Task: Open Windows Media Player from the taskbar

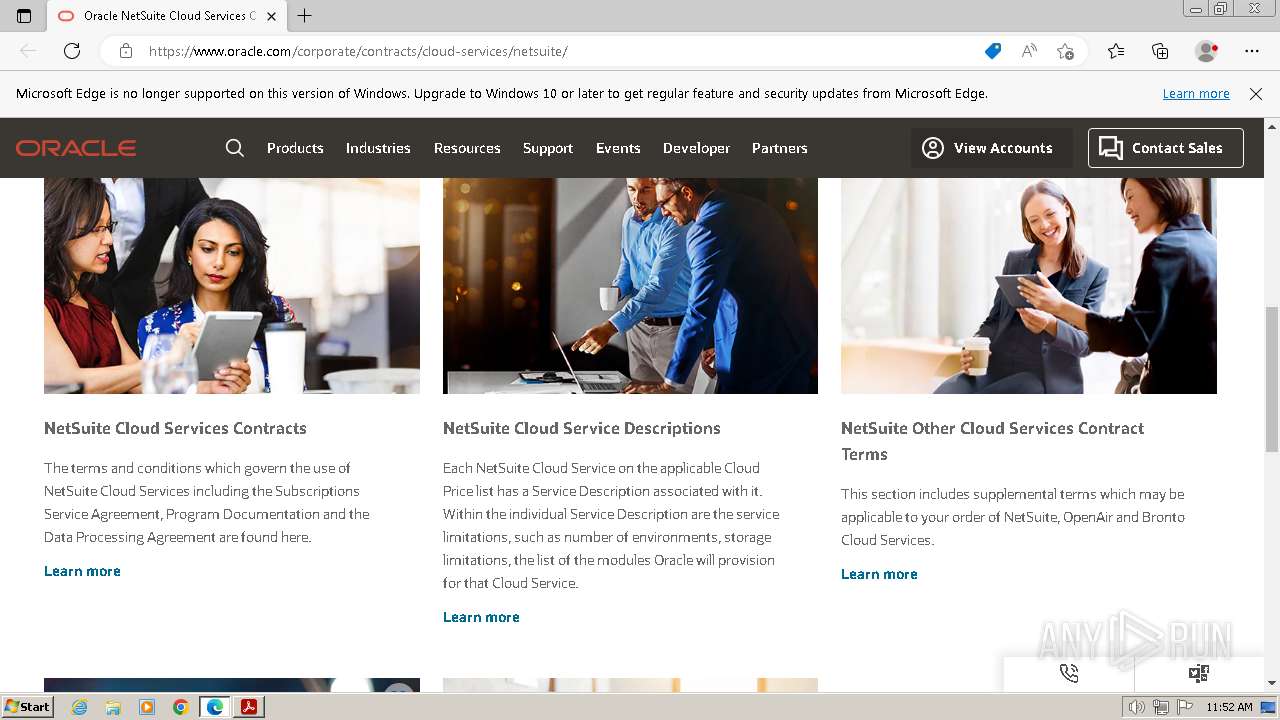Action: (x=147, y=707)
